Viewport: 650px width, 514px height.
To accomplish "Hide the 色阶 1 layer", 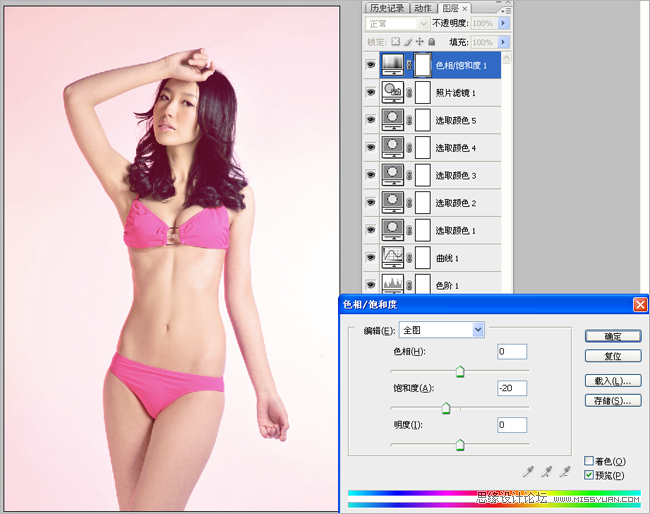I will [371, 285].
